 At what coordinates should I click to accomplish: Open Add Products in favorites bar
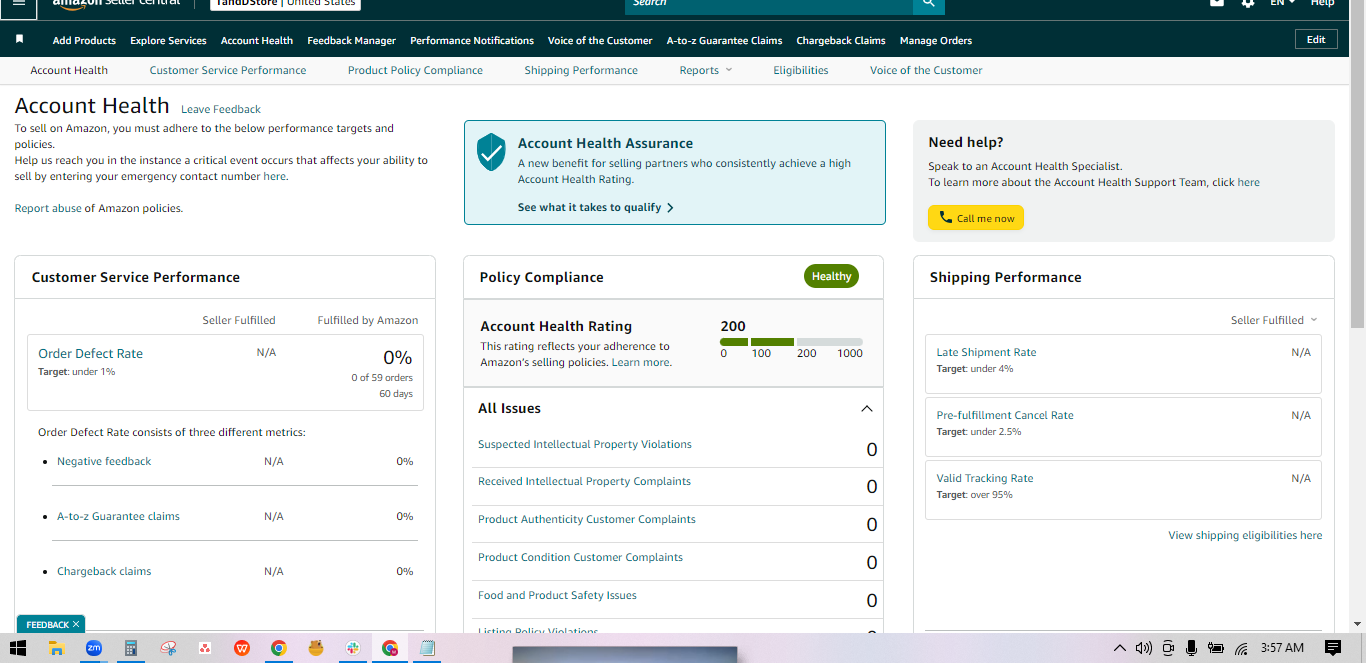[84, 40]
